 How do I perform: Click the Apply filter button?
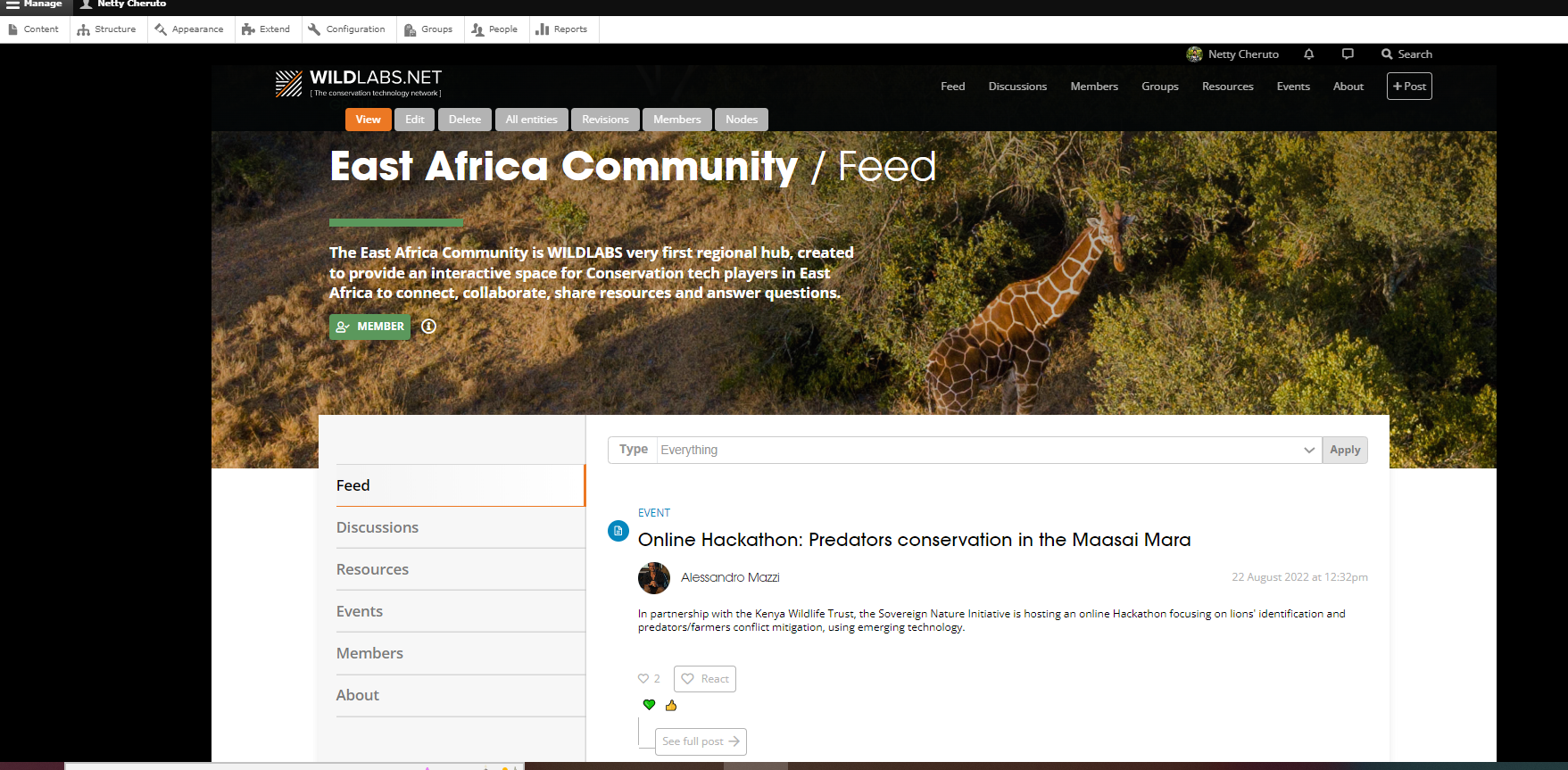1345,450
